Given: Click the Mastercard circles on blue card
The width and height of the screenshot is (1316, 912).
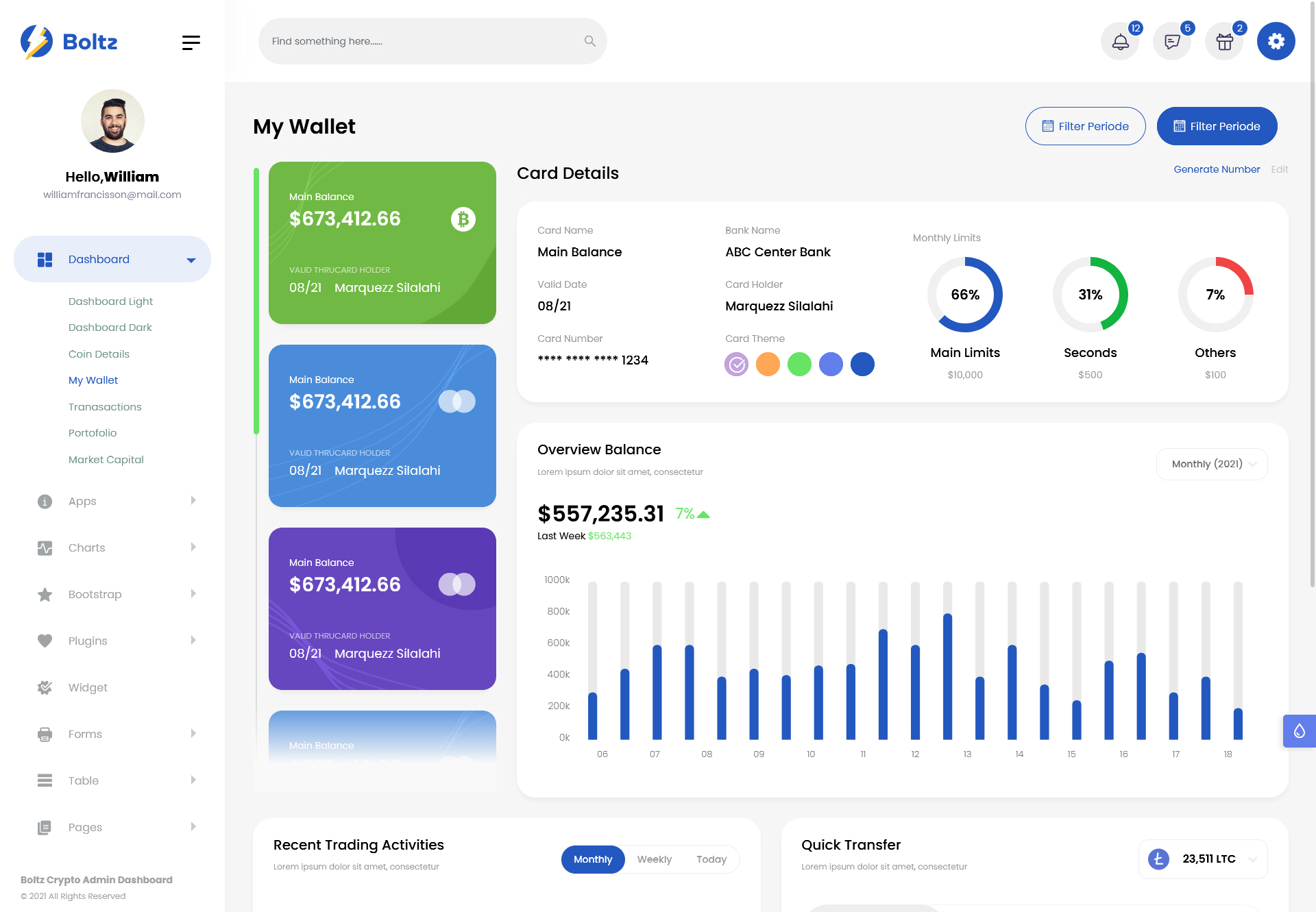Looking at the screenshot, I should click(x=457, y=402).
